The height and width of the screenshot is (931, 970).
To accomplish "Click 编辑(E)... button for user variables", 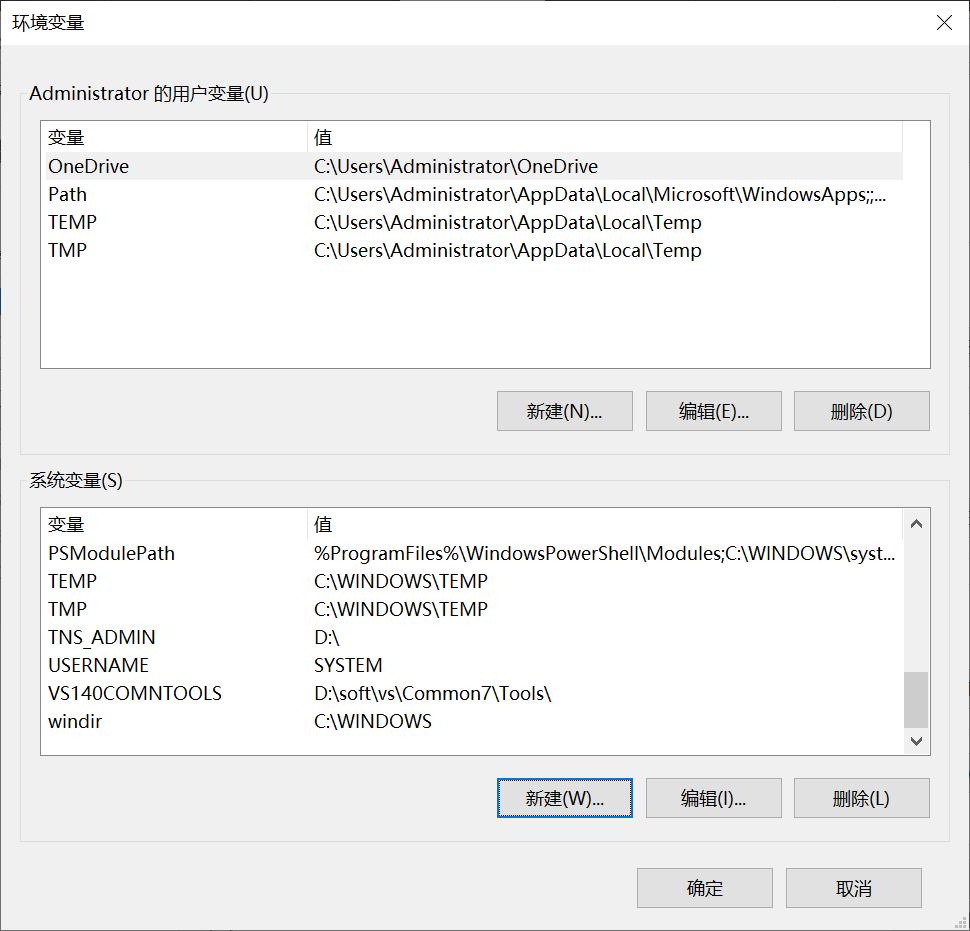I will (x=714, y=411).
